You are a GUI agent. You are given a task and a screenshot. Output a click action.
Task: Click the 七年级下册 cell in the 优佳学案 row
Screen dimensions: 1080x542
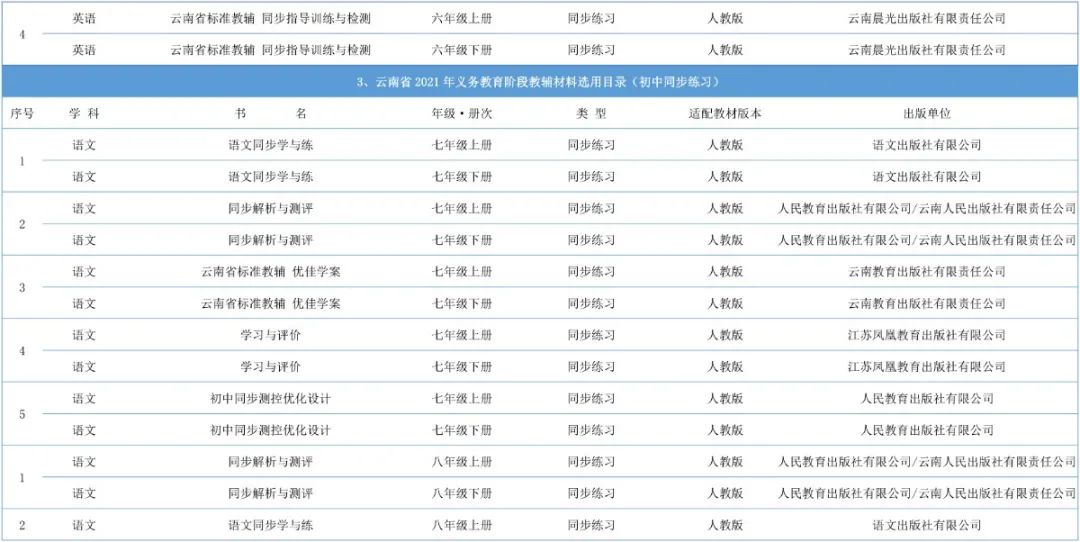point(461,304)
